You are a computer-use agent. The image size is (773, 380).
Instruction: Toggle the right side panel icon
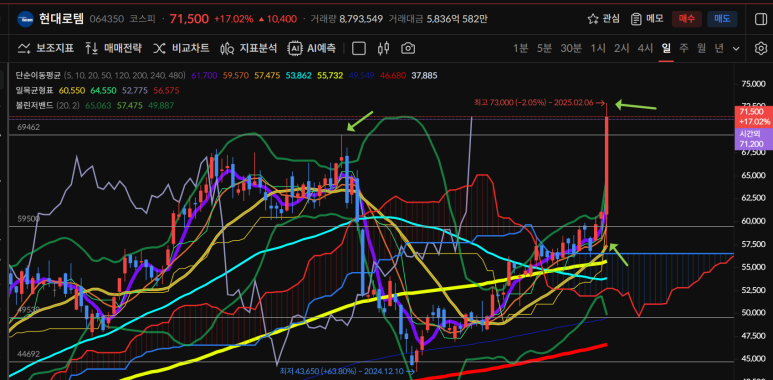click(760, 19)
